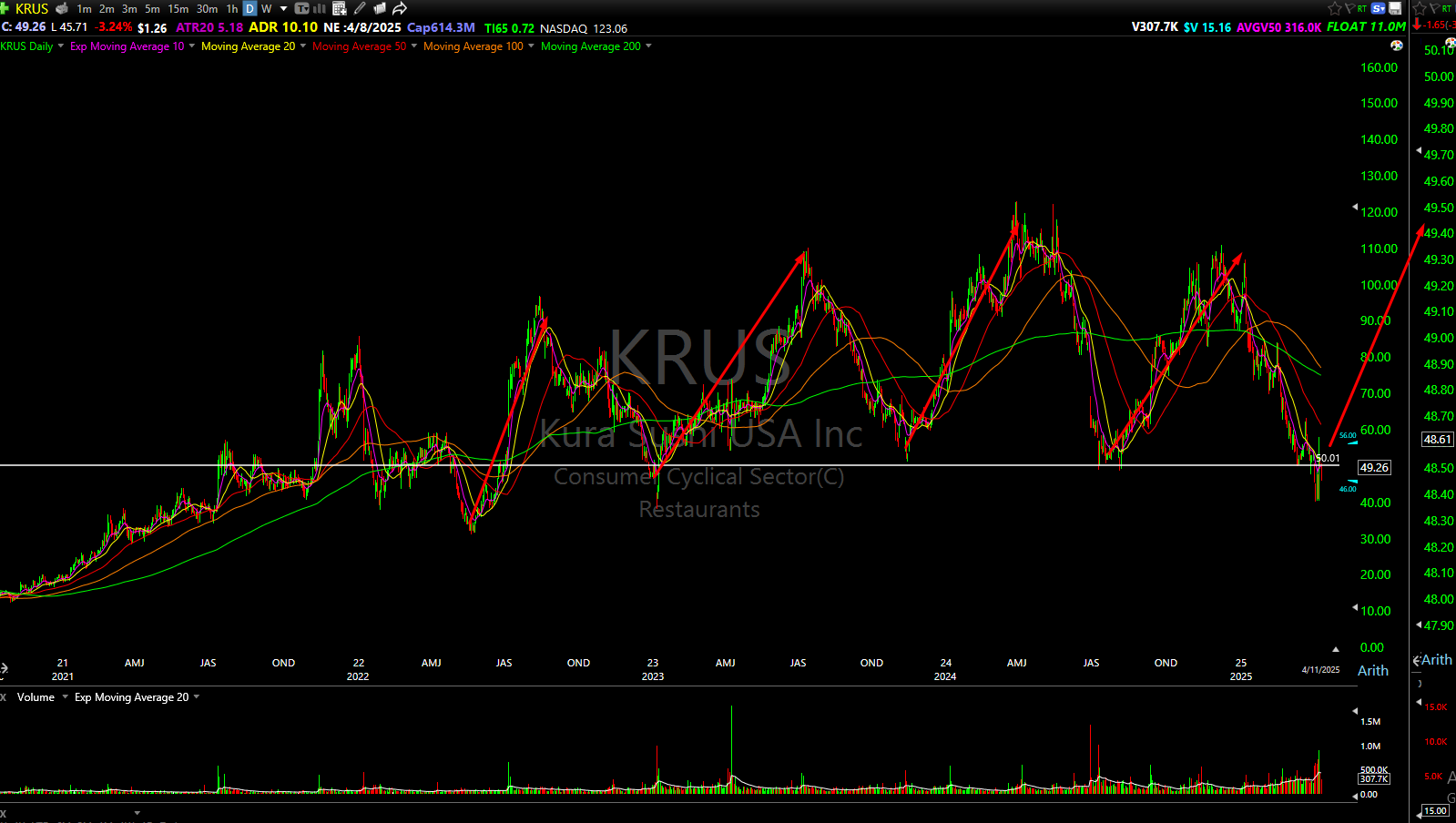Click the green plus add-symbol icon
The image size is (1456, 823).
[x=5, y=8]
